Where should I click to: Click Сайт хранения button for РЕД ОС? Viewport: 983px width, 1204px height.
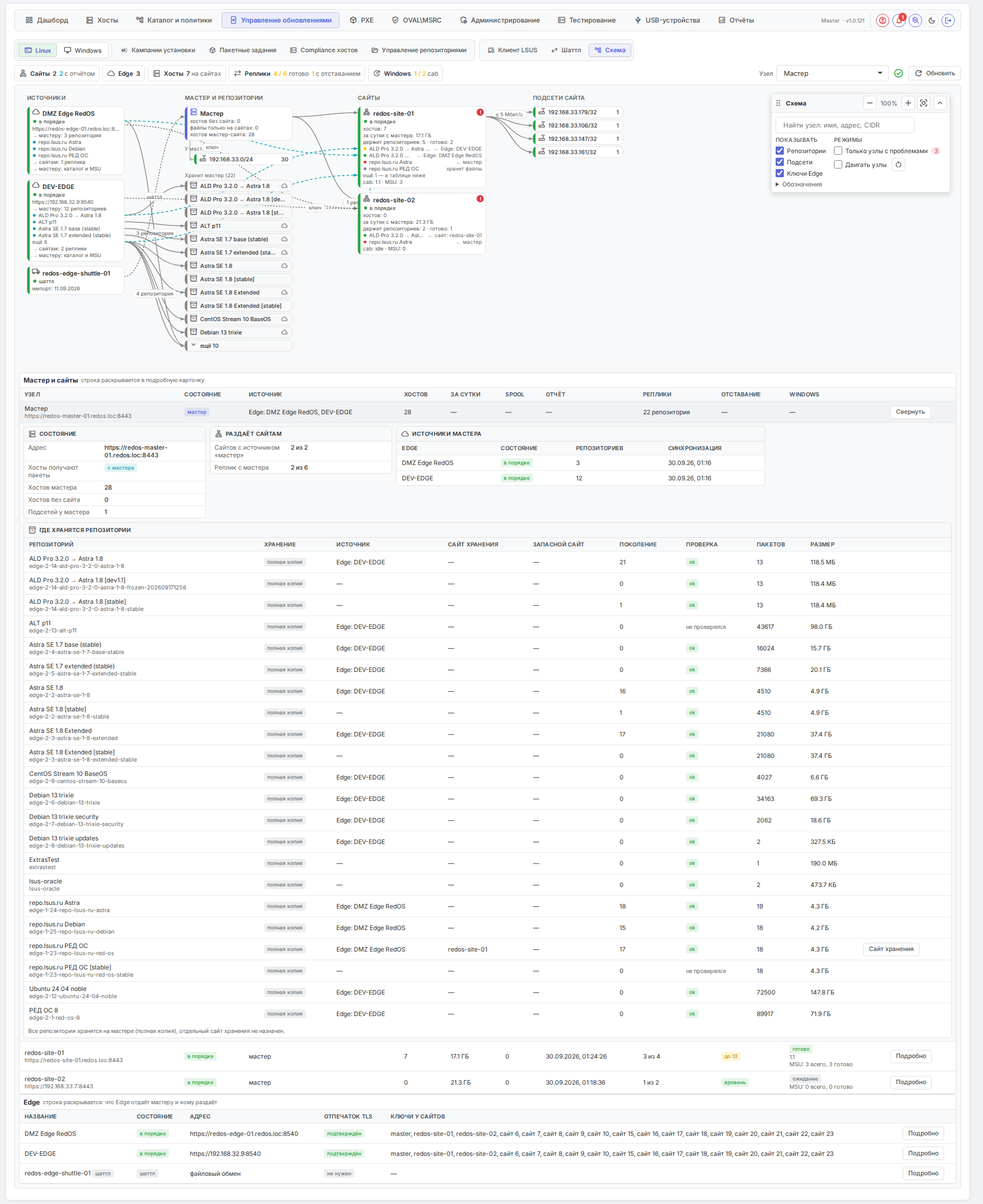tap(891, 948)
